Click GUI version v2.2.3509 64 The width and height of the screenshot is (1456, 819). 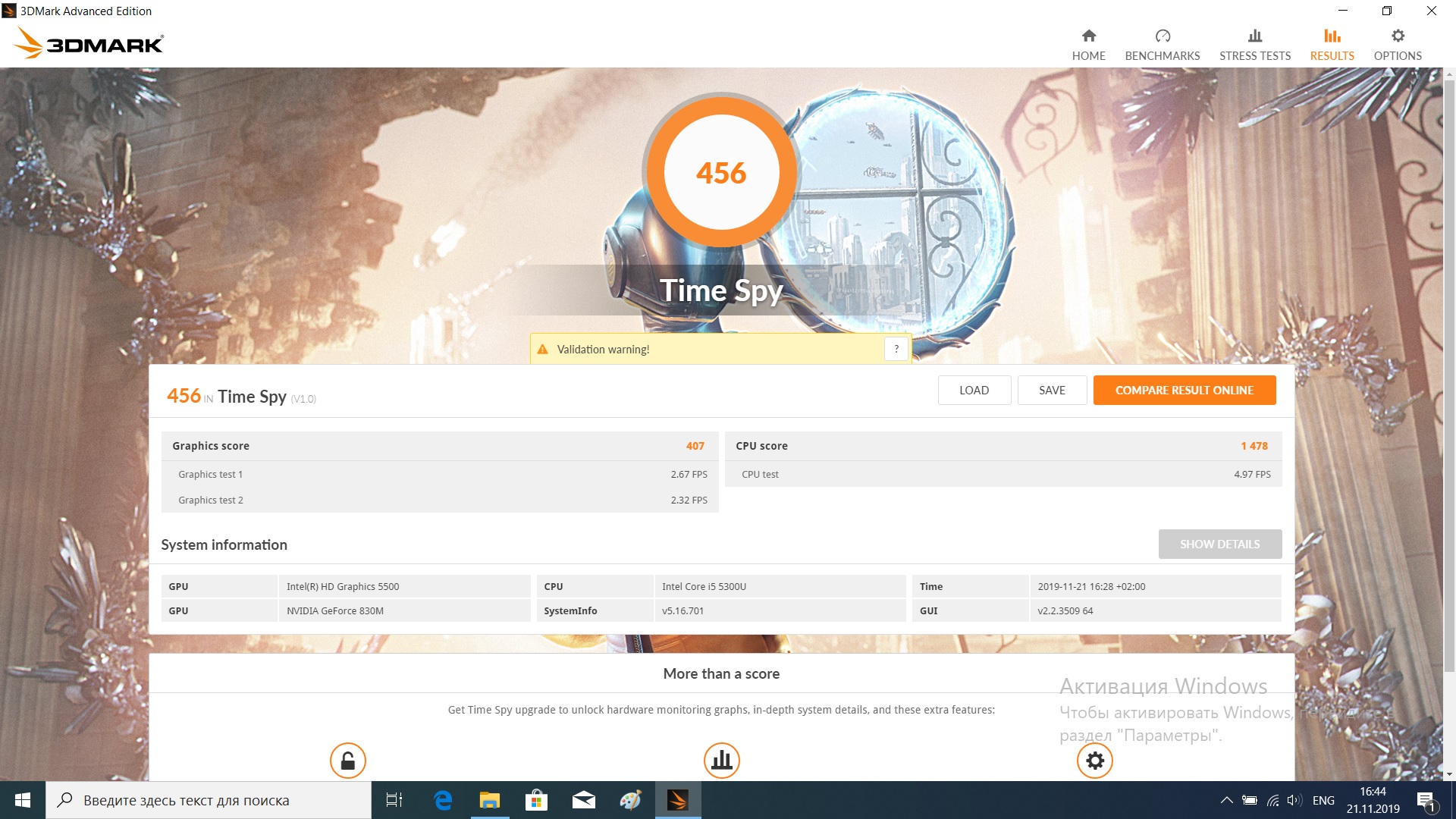(x=1155, y=610)
